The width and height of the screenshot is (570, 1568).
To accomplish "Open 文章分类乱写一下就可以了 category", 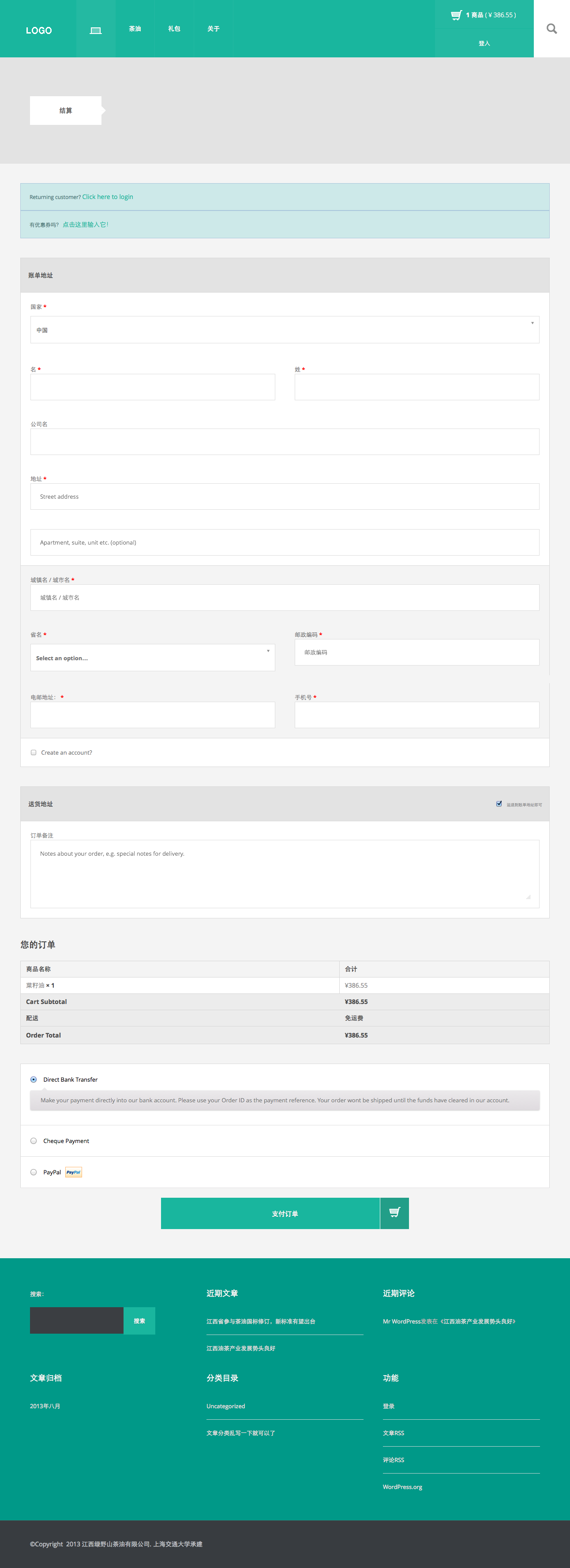I will 240,1433.
